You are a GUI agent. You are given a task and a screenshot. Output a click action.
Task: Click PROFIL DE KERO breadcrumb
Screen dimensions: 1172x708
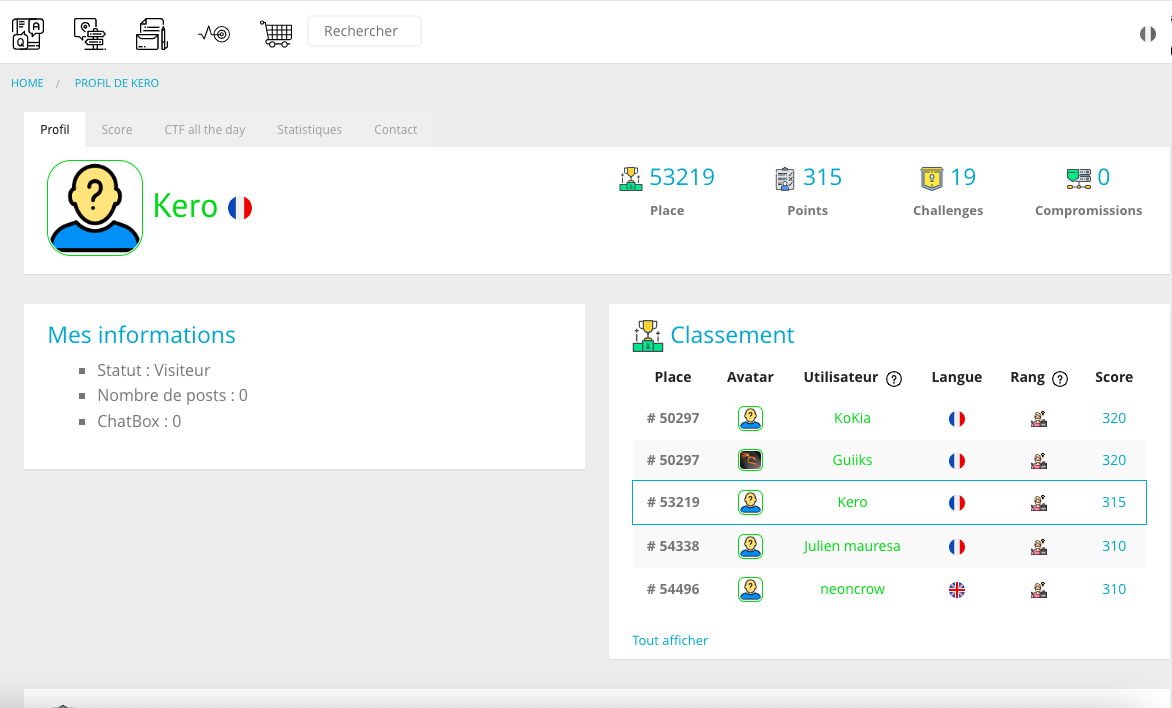117,83
